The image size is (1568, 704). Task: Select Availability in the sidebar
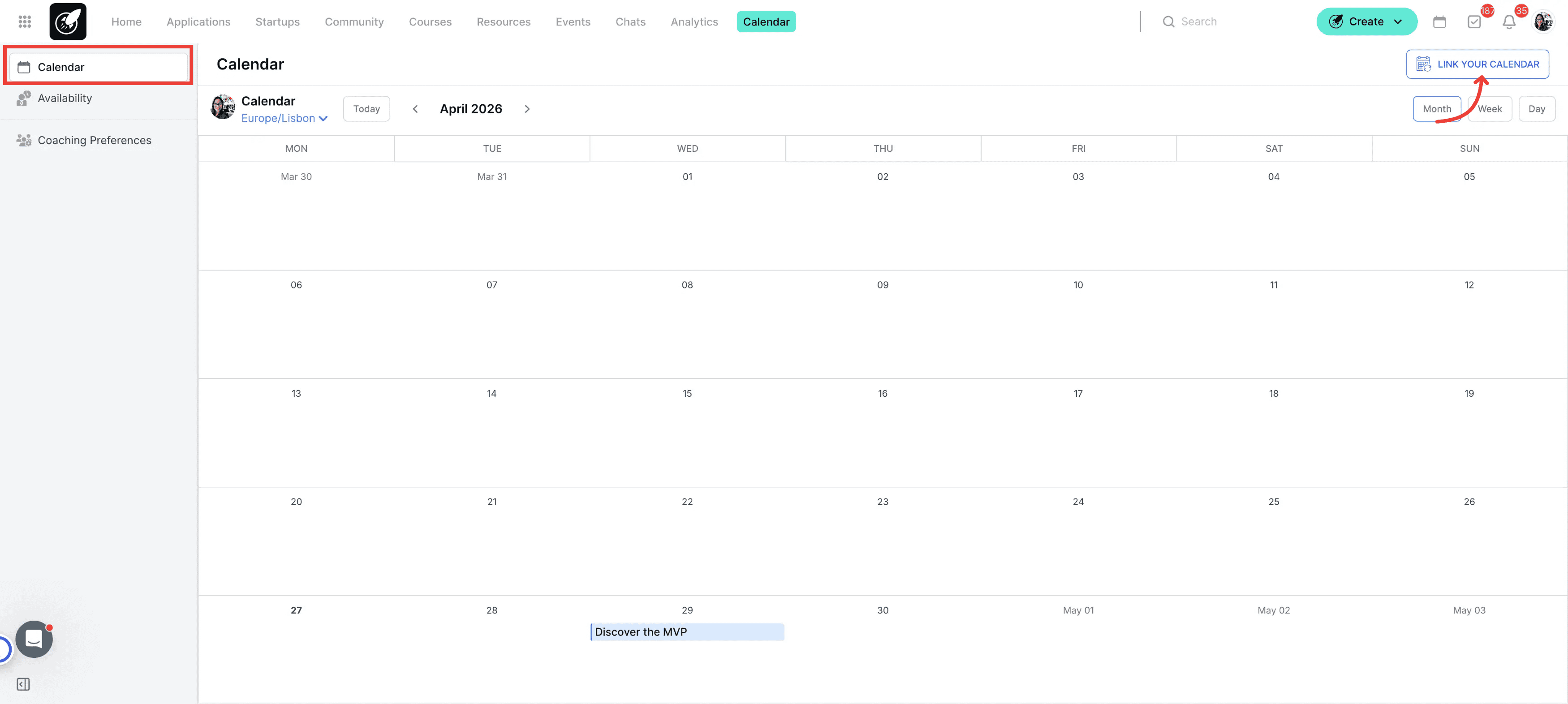click(65, 99)
